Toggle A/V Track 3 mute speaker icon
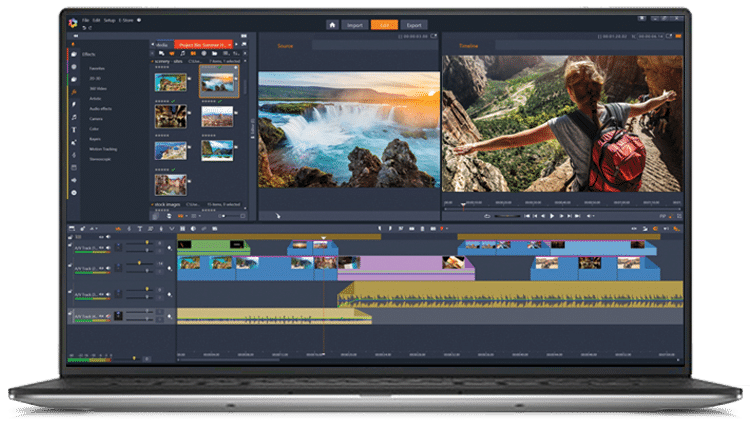The width and height of the screenshot is (750, 422). [x=108, y=295]
